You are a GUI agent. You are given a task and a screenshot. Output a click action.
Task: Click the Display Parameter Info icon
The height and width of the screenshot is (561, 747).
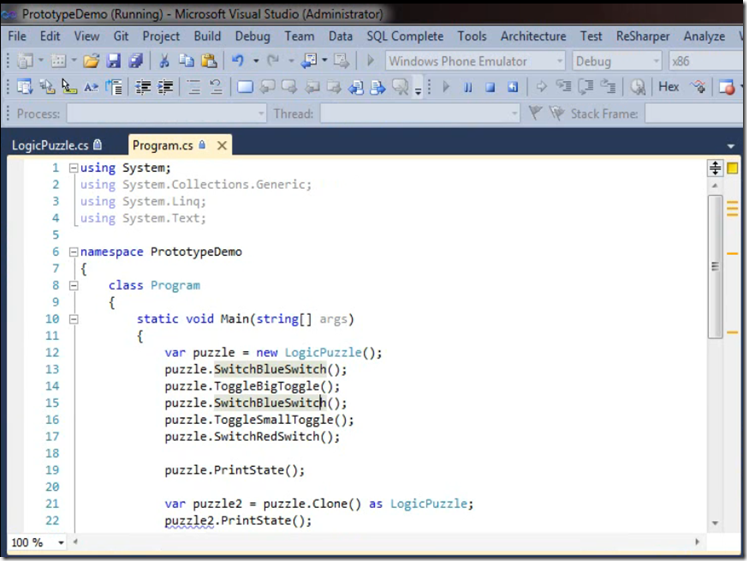47,87
